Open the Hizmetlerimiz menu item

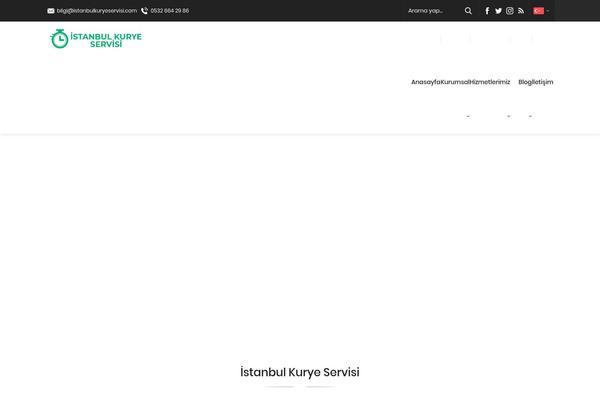point(490,82)
